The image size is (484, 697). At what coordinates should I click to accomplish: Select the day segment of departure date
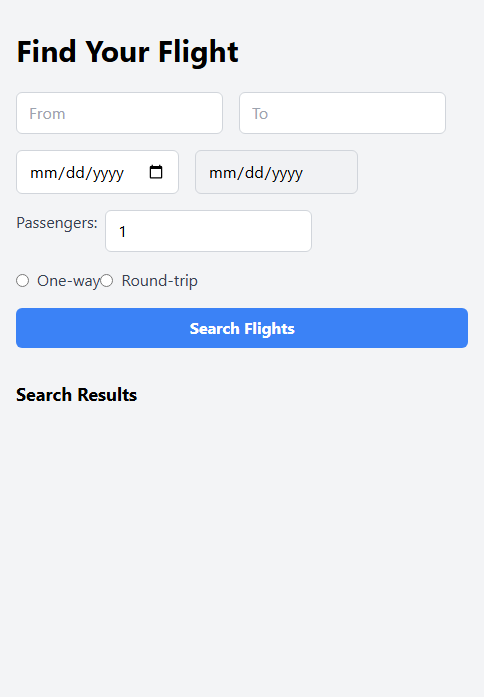[x=76, y=172]
